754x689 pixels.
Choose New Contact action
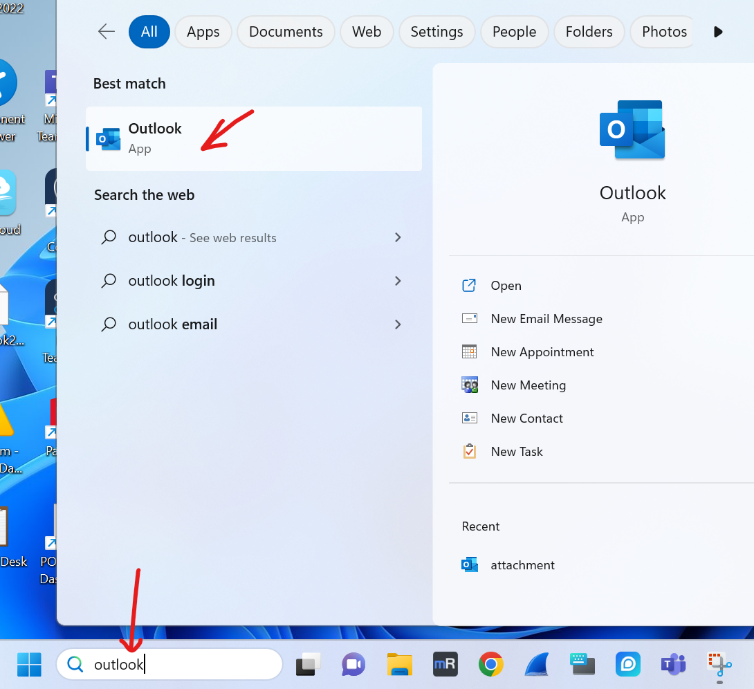pos(527,418)
